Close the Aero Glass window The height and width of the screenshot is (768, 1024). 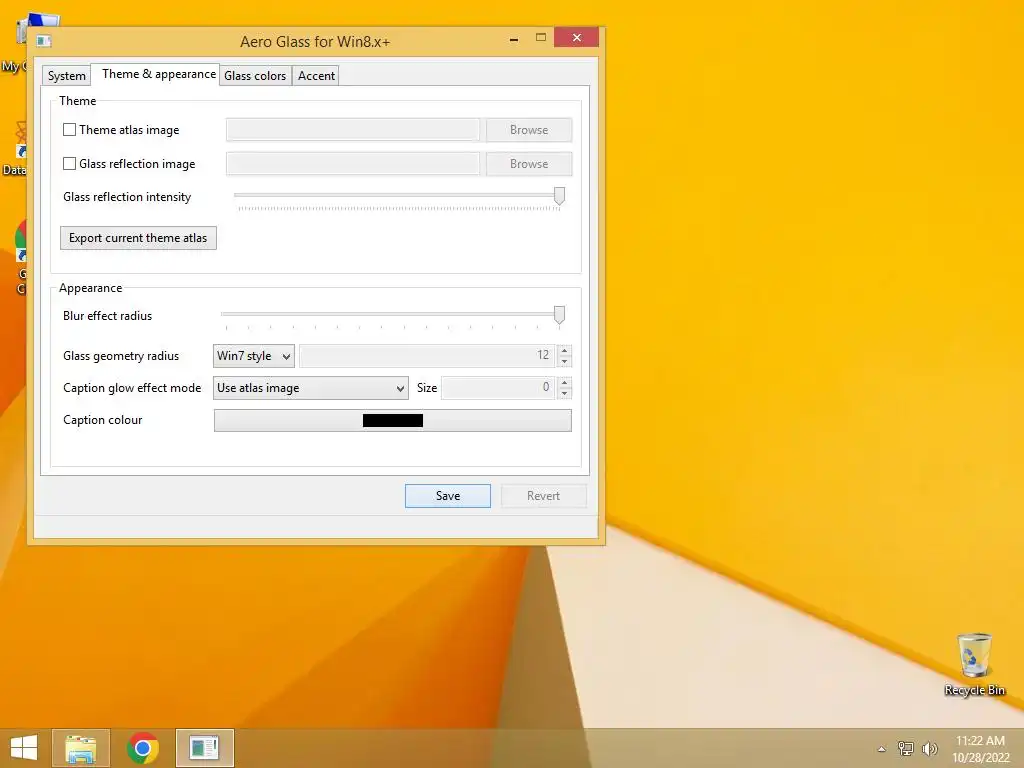pos(576,37)
